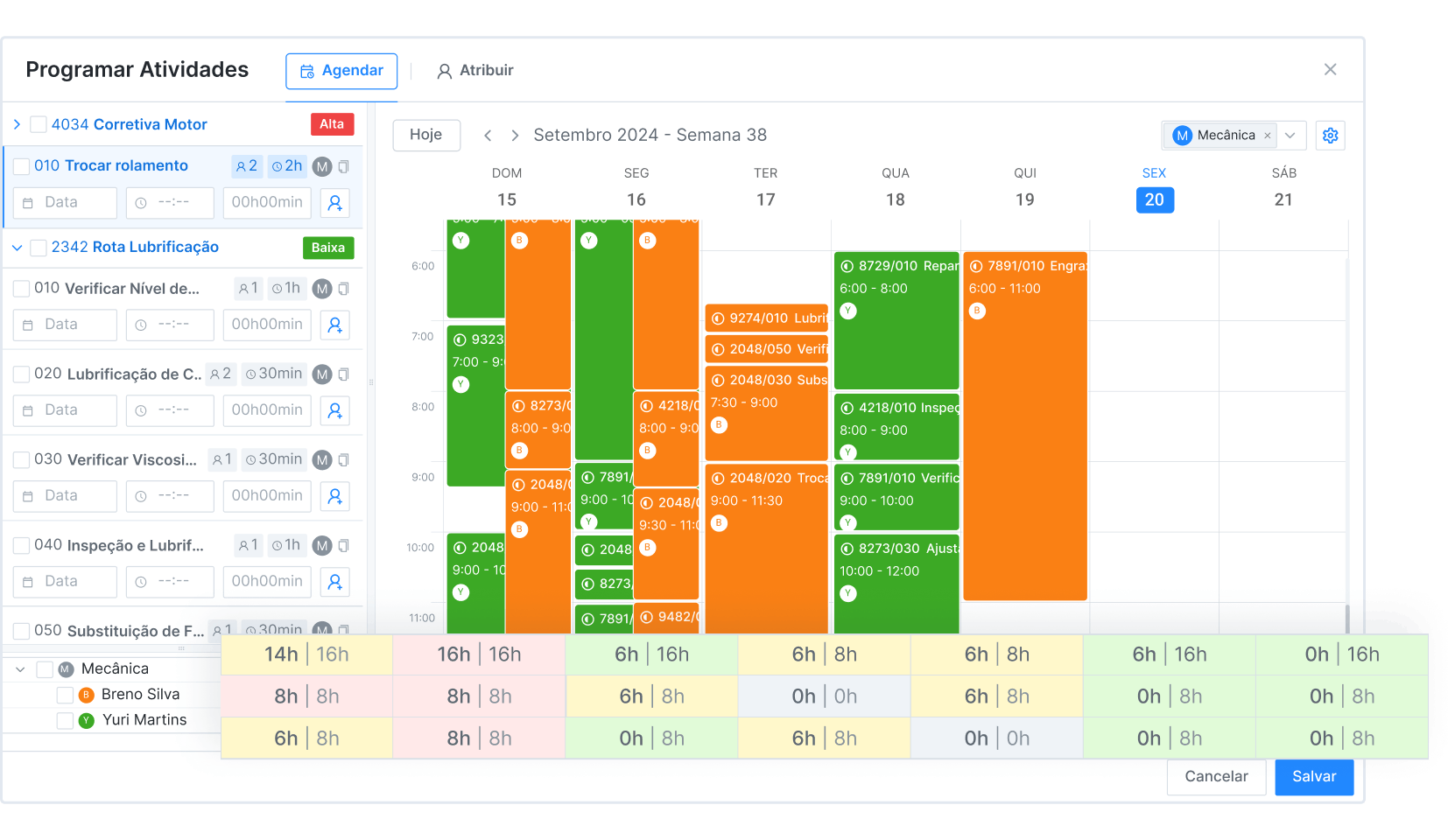Check the Yuri Martins checkbox
Screen dimensions: 1455x840
(64, 720)
